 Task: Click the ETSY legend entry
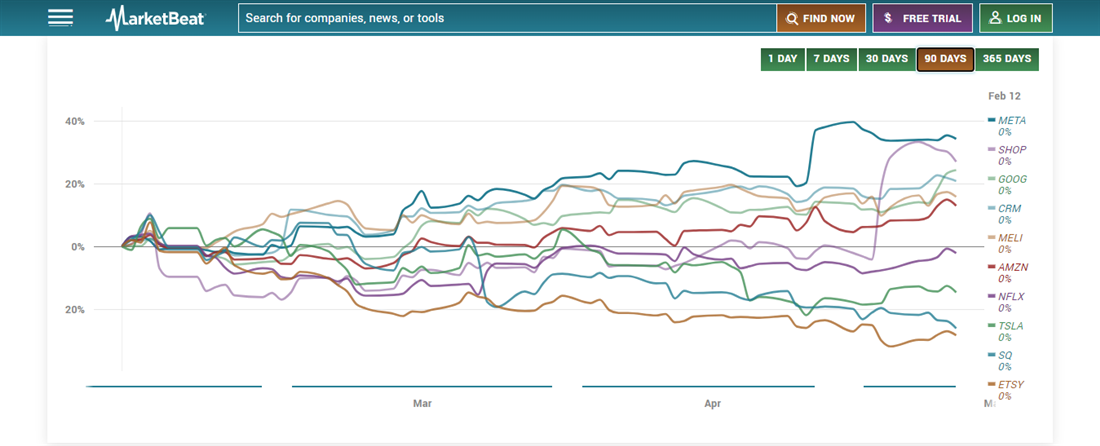[x=1011, y=385]
